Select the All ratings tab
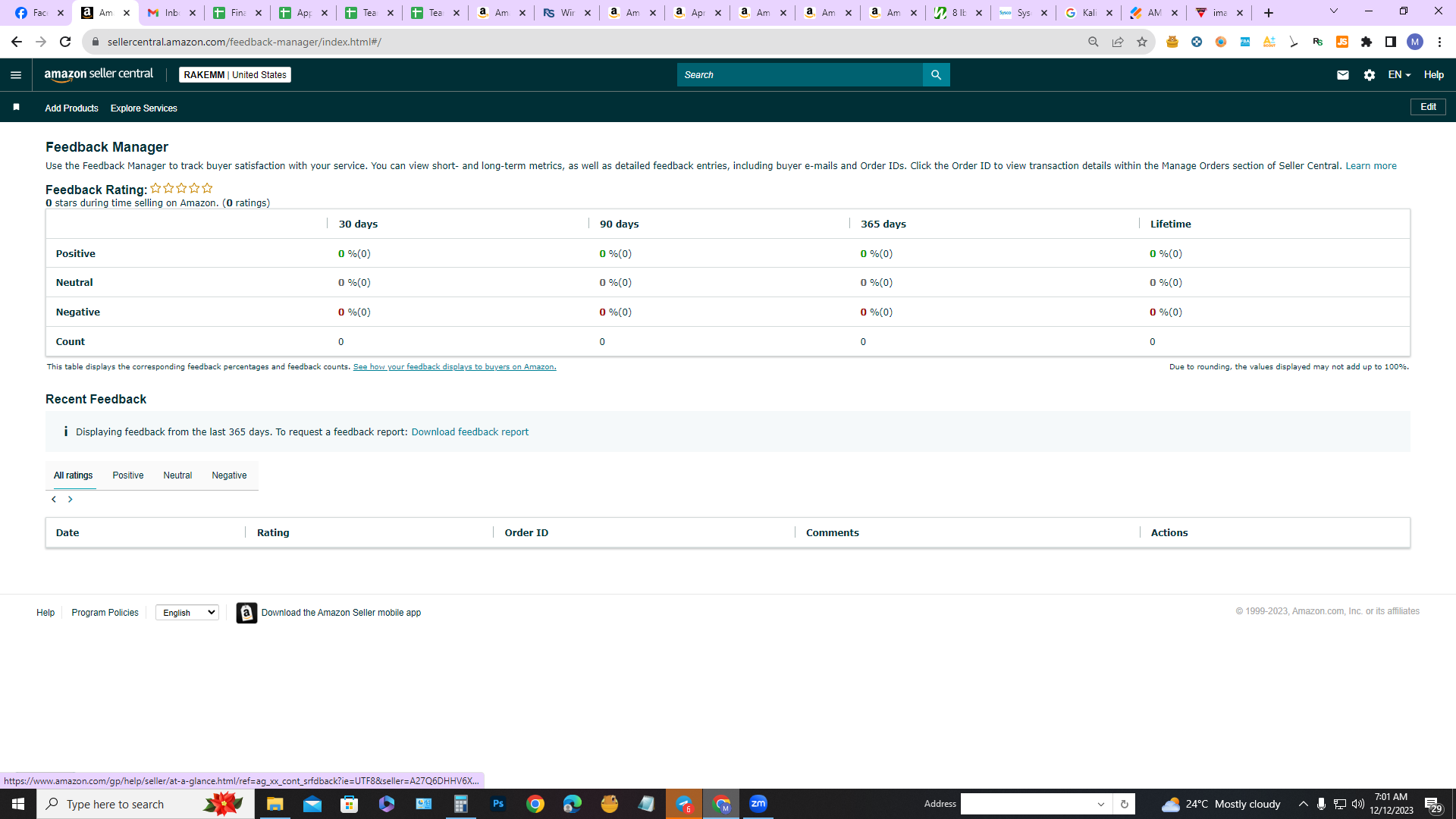The width and height of the screenshot is (1456, 819). pyautogui.click(x=74, y=475)
